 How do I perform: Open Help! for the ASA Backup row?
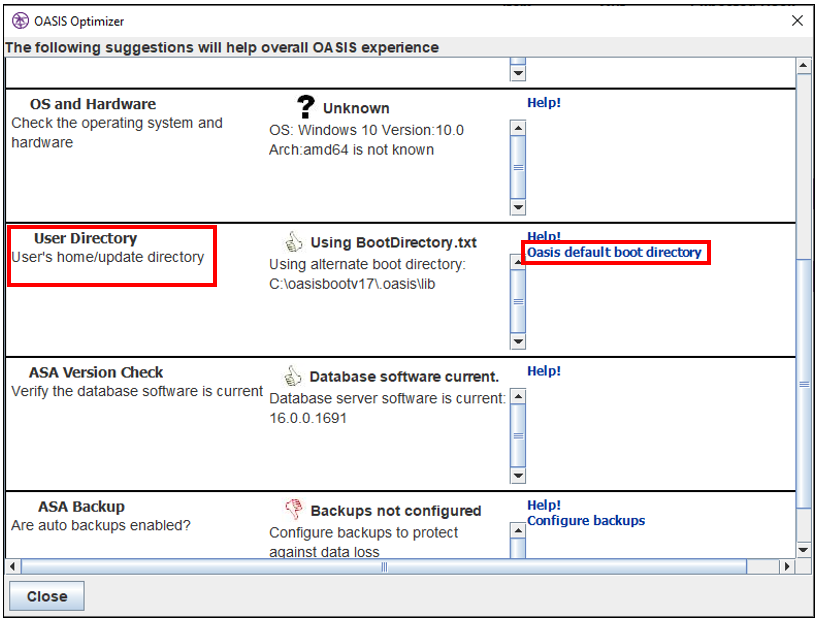(544, 505)
